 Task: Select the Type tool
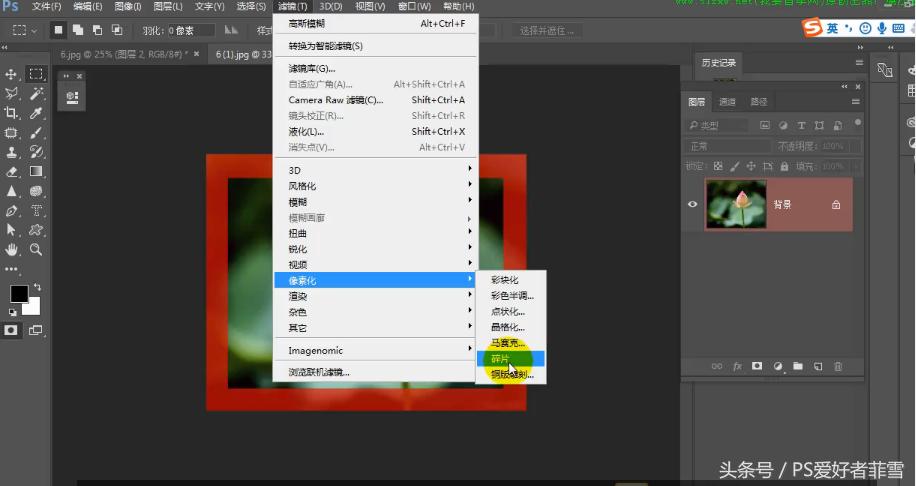(x=36, y=211)
